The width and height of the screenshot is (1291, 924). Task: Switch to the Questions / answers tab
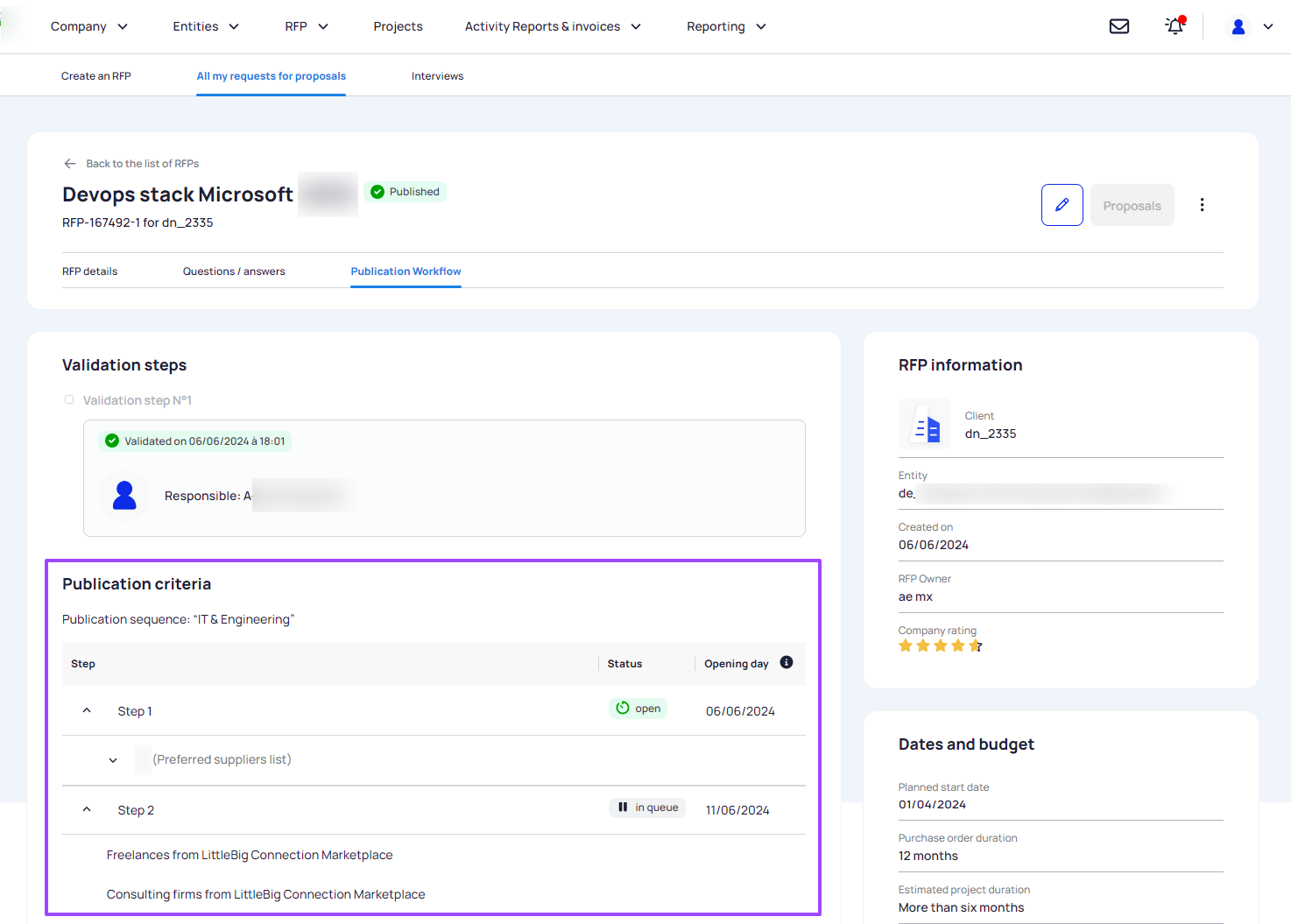[234, 272]
